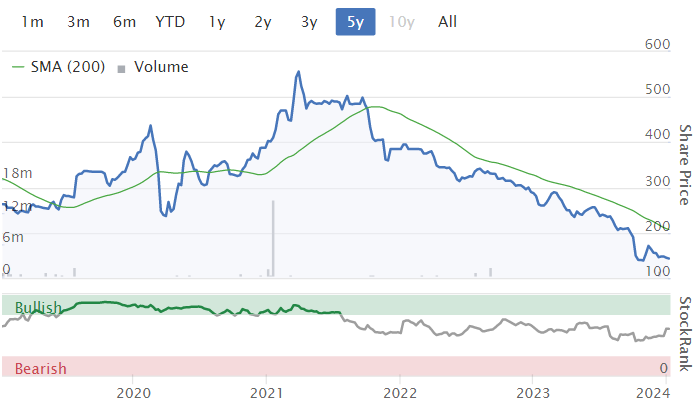Click the 2021 x-axis label

click(x=266, y=393)
